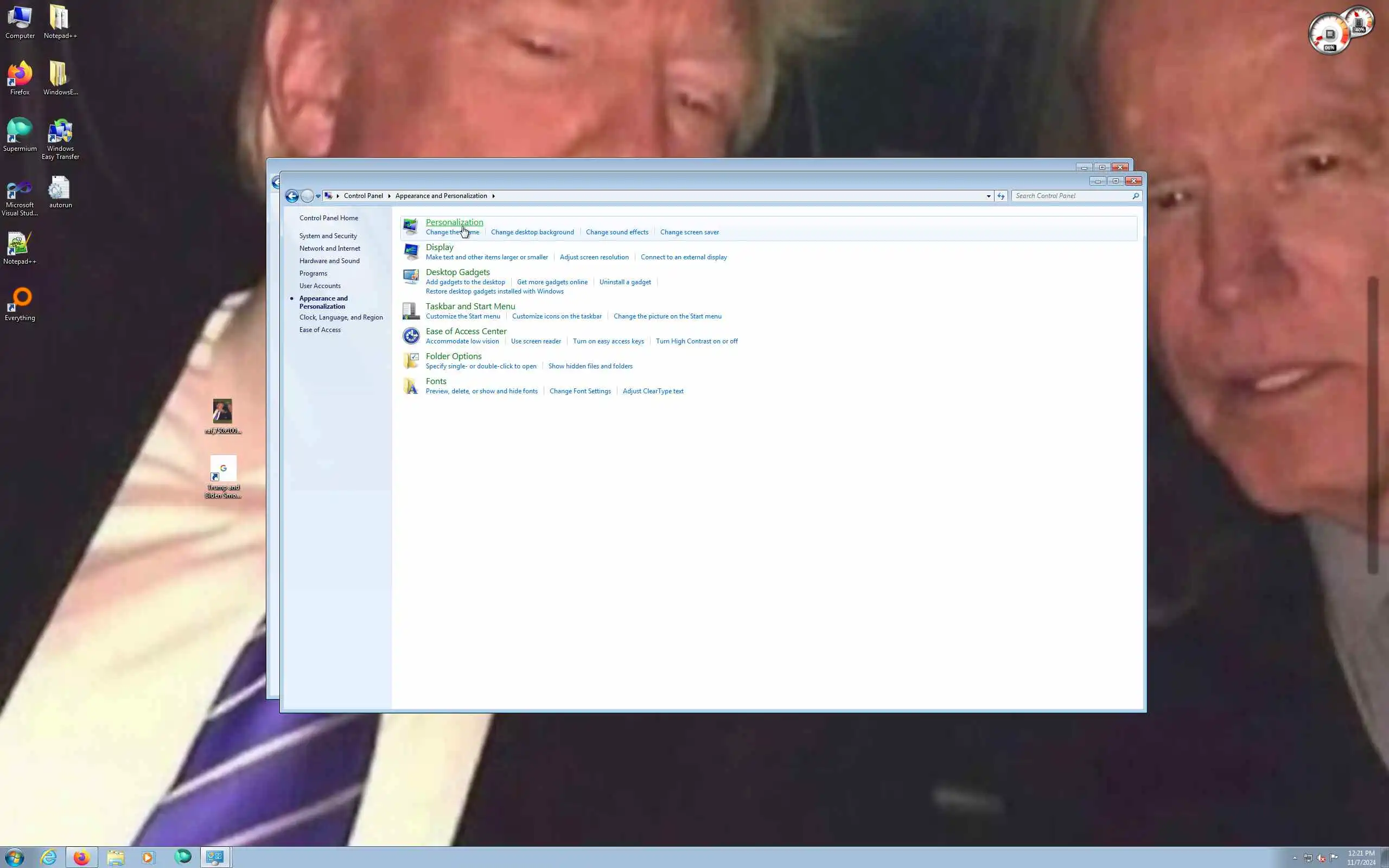Open the address bar history dropdown
Viewport: 1389px width, 868px height.
tap(989, 196)
